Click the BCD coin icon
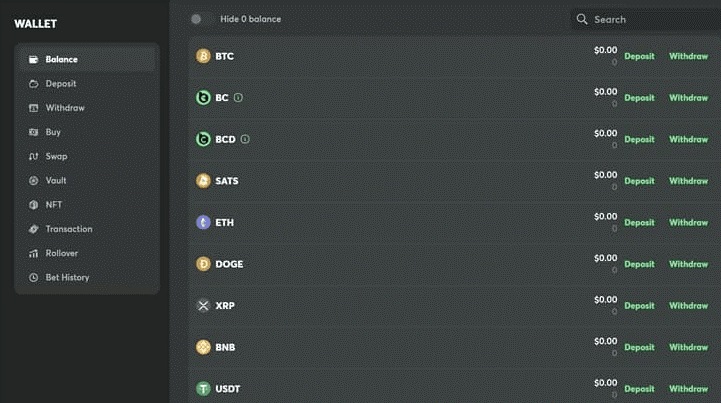The width and height of the screenshot is (721, 403). 203,139
